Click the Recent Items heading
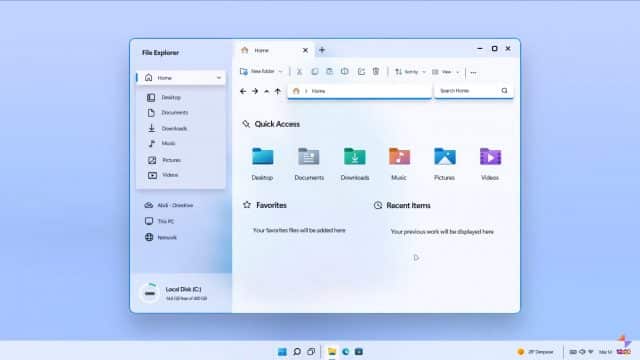This screenshot has width=640, height=360. coord(409,205)
